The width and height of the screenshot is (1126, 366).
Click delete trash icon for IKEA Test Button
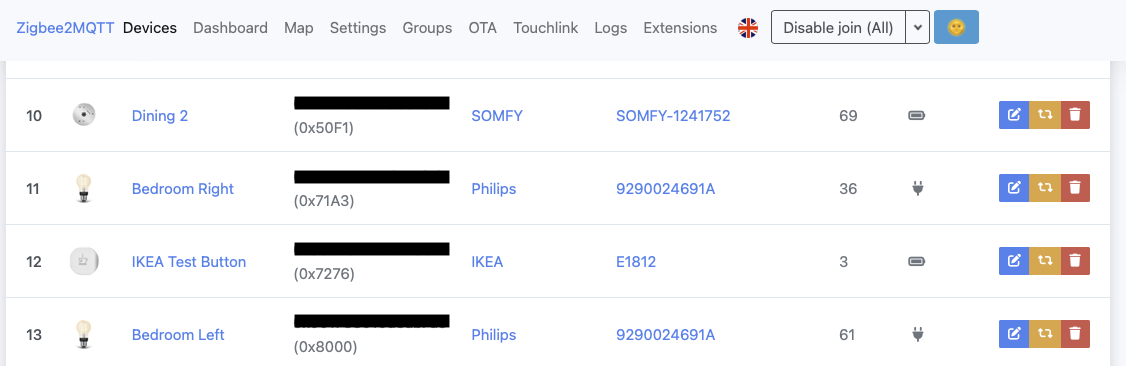click(1075, 261)
